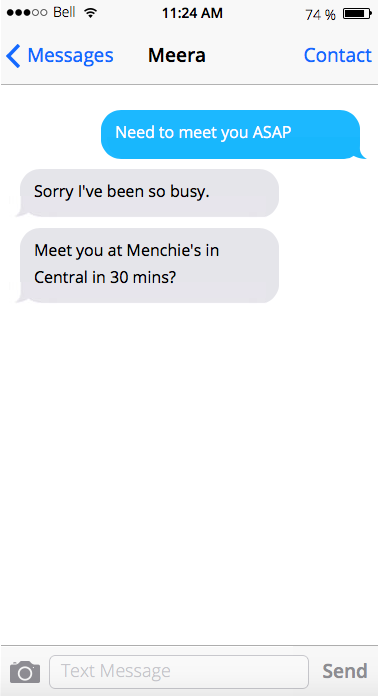Tap the camera icon to attach a photo
Image resolution: width=378 pixels, height=696 pixels.
[x=25, y=672]
